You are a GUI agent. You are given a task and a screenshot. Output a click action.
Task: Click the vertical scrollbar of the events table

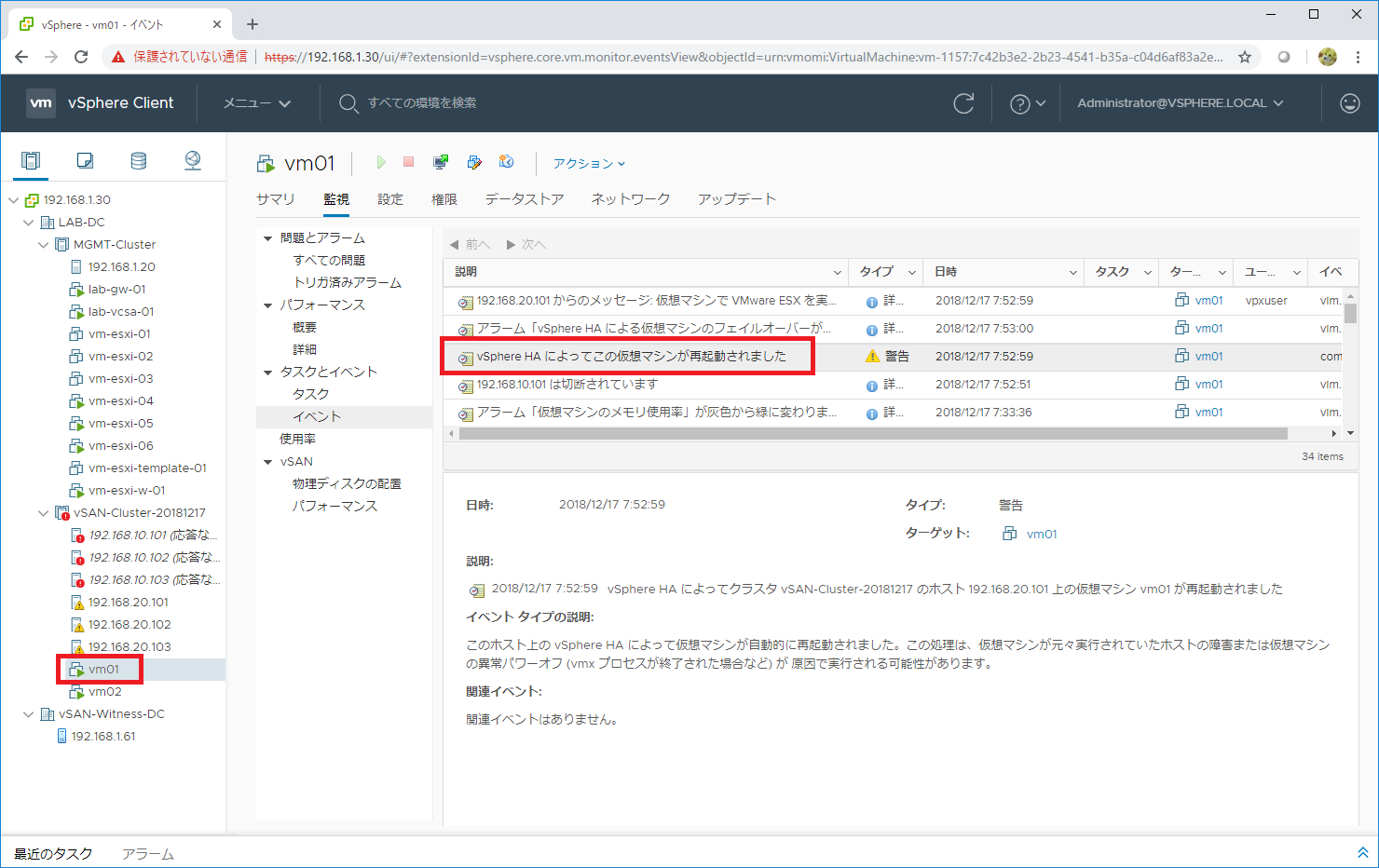pos(1350,313)
